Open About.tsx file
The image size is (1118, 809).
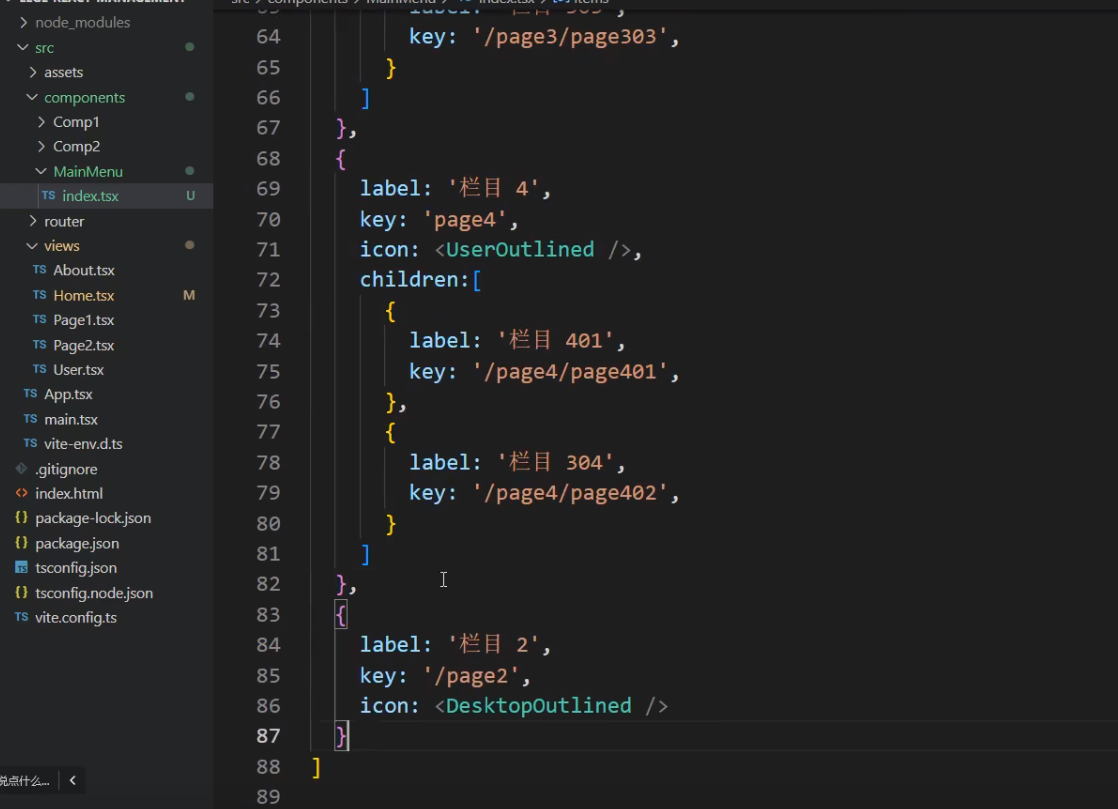point(83,270)
